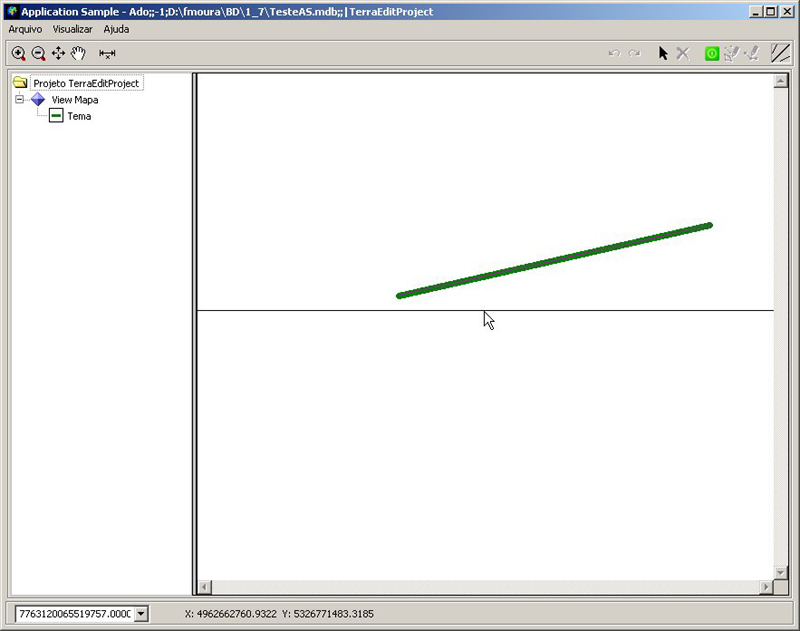Click the delete X toolbar icon

[x=683, y=53]
